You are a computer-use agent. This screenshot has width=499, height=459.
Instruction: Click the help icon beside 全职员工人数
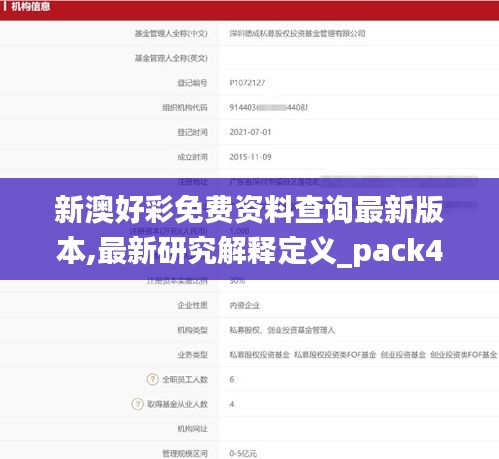[152, 379]
